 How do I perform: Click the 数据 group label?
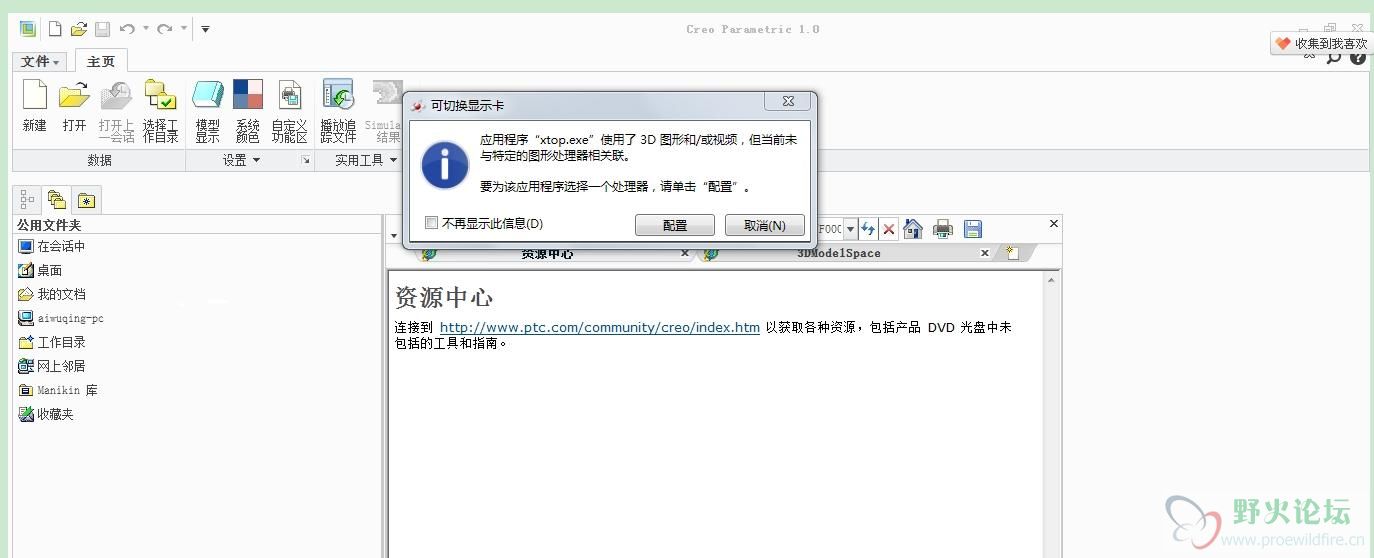(99, 160)
